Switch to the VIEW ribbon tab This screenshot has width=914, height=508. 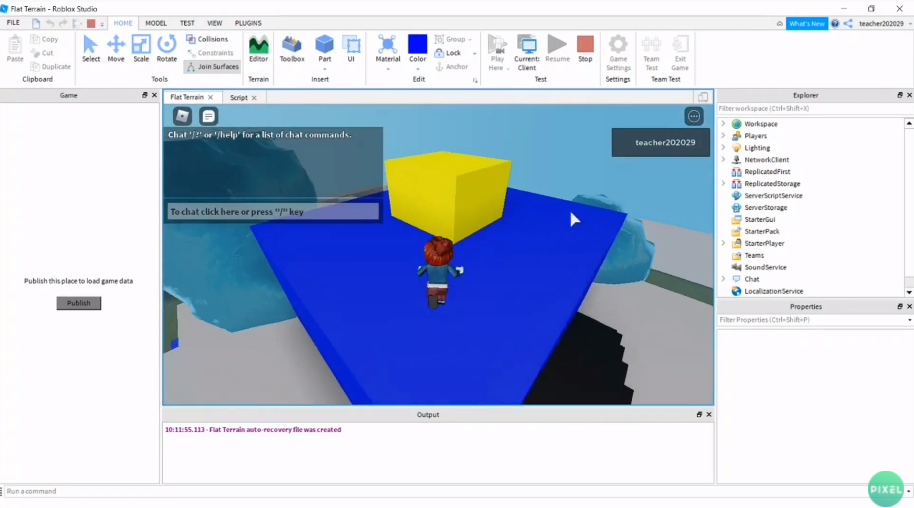[215, 23]
